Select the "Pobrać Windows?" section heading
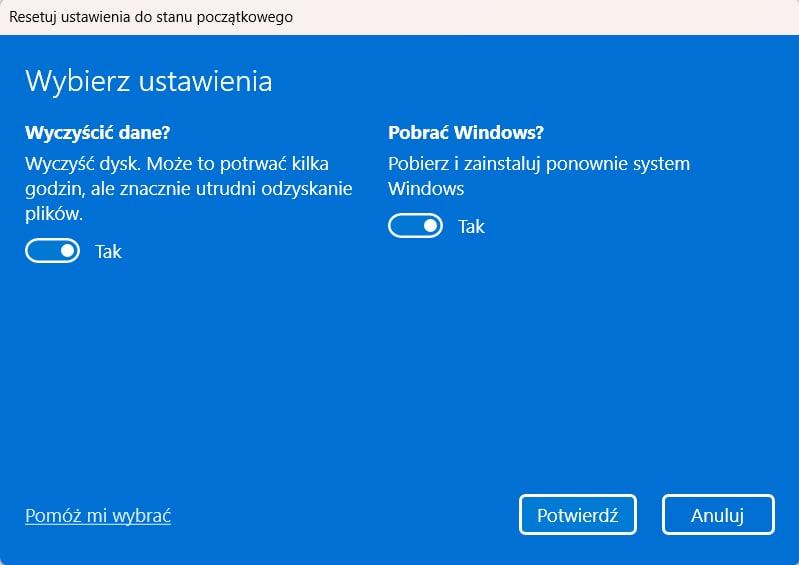This screenshot has width=799, height=565. (x=466, y=131)
